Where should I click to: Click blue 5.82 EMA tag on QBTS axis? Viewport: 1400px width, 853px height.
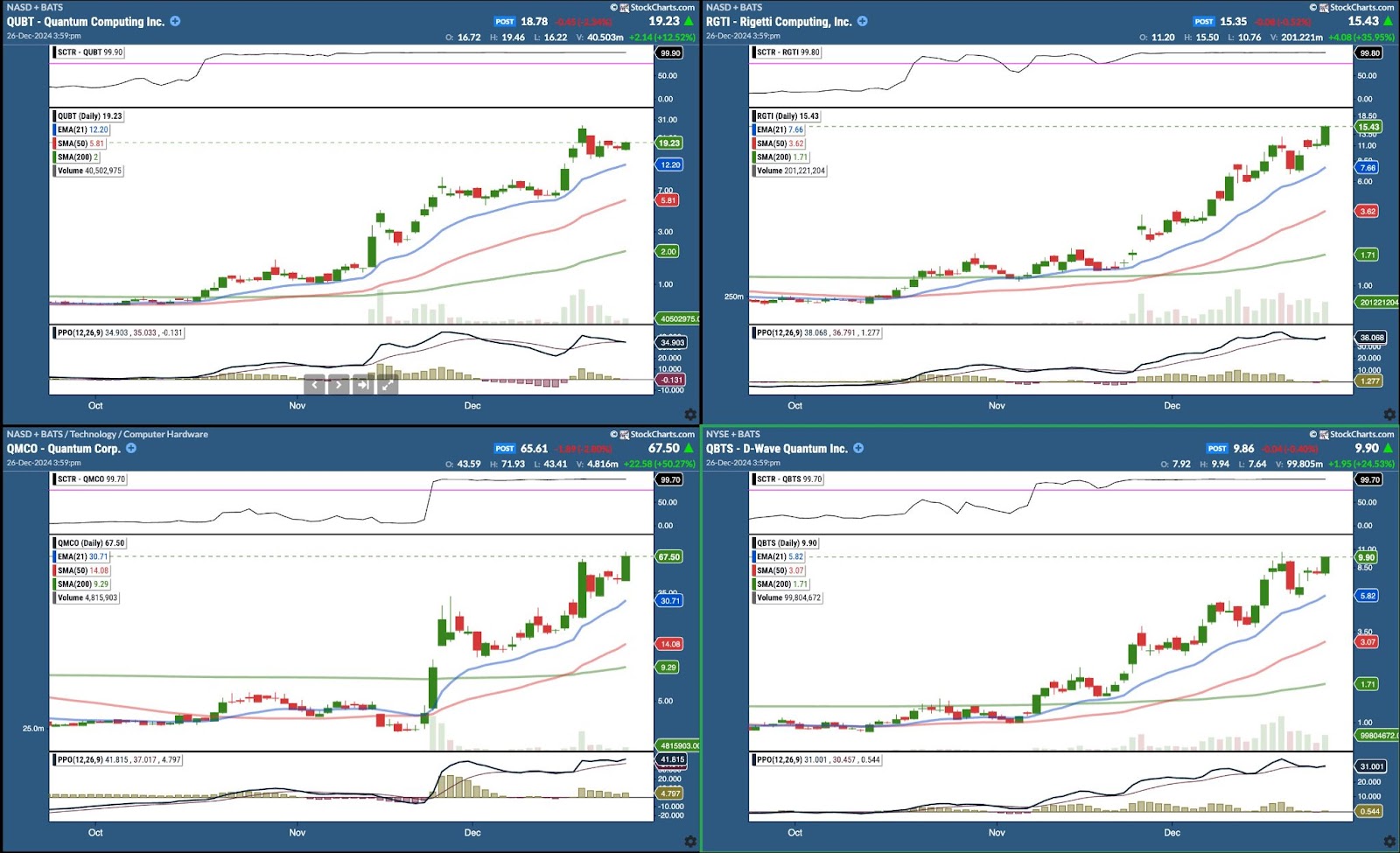pyautogui.click(x=1368, y=596)
